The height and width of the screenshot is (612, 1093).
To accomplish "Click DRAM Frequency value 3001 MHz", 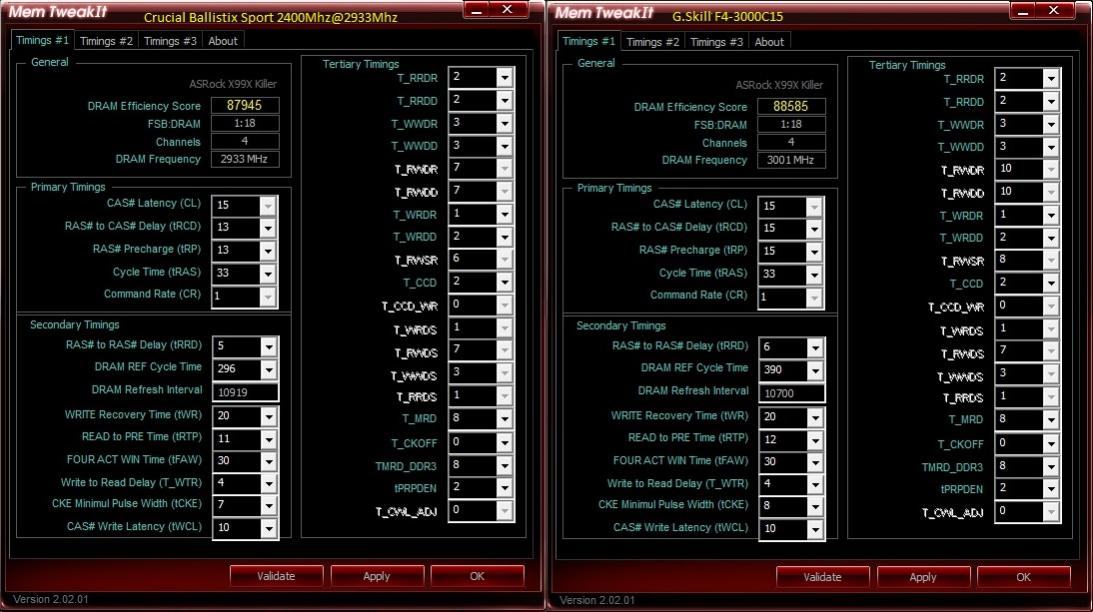I will click(x=791, y=160).
